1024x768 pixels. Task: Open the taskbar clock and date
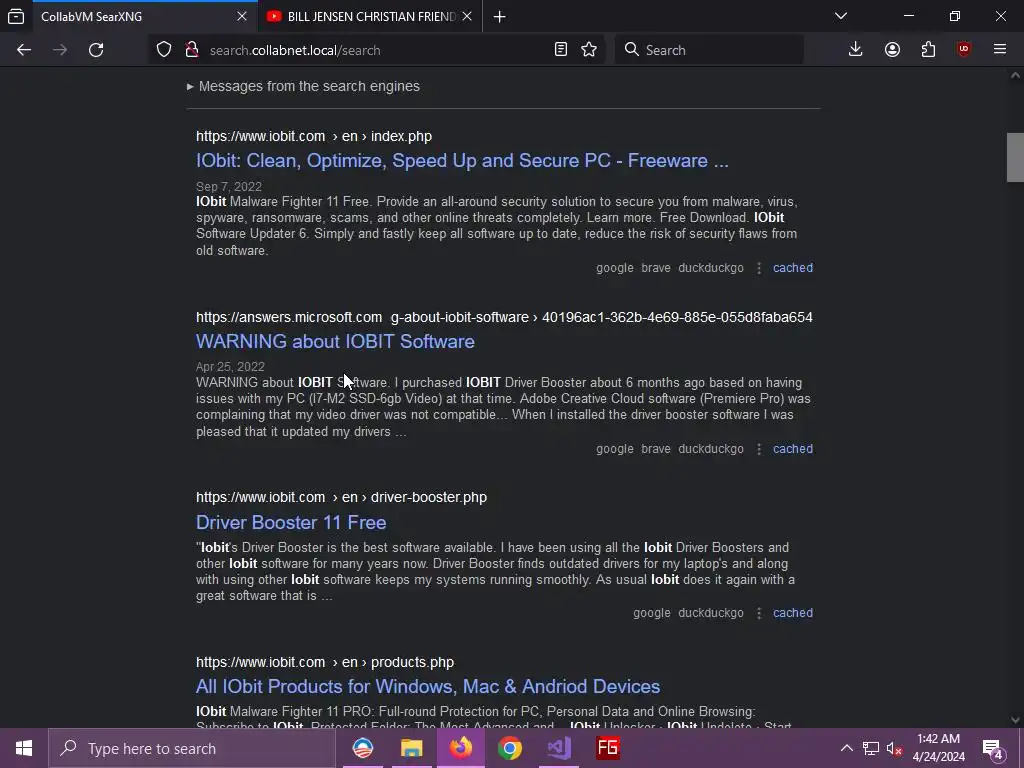click(x=938, y=748)
